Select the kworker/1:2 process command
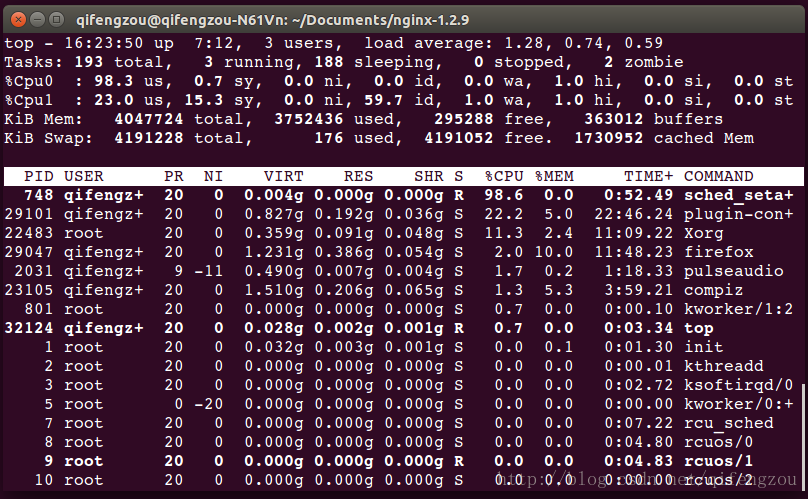This screenshot has height=499, width=808. tap(738, 309)
